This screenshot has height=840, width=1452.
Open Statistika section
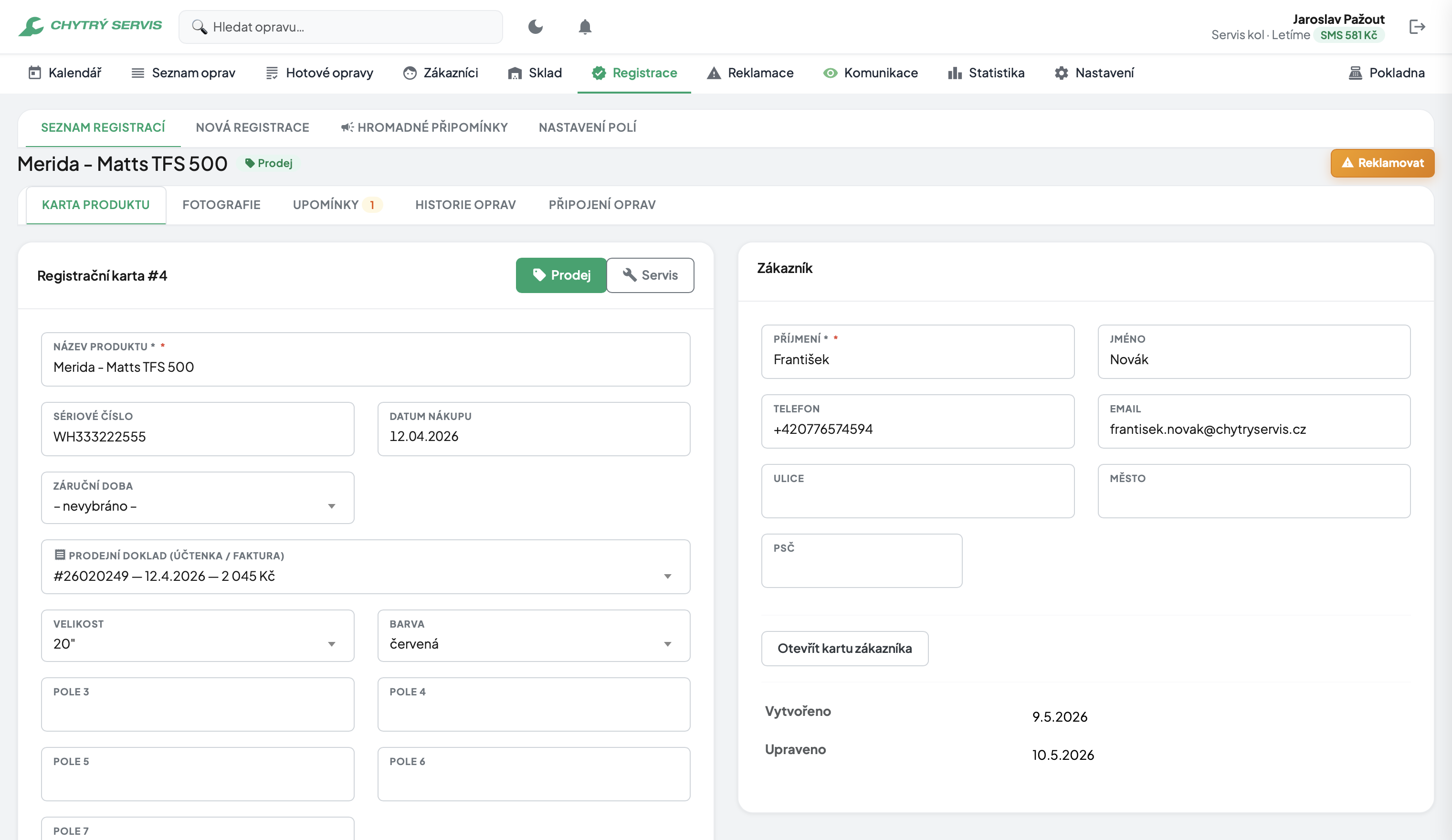pos(987,73)
